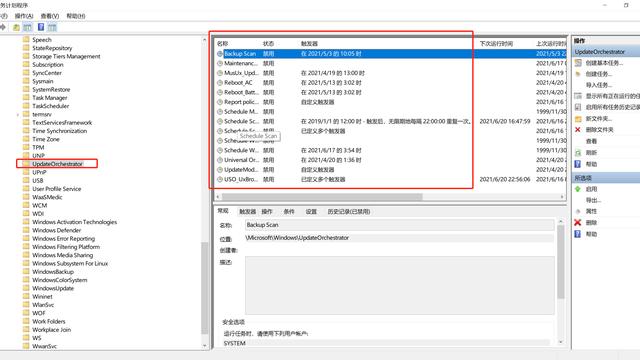The width and height of the screenshot is (640, 360).
Task: Select the Backup Scan task row
Action: click(391, 53)
